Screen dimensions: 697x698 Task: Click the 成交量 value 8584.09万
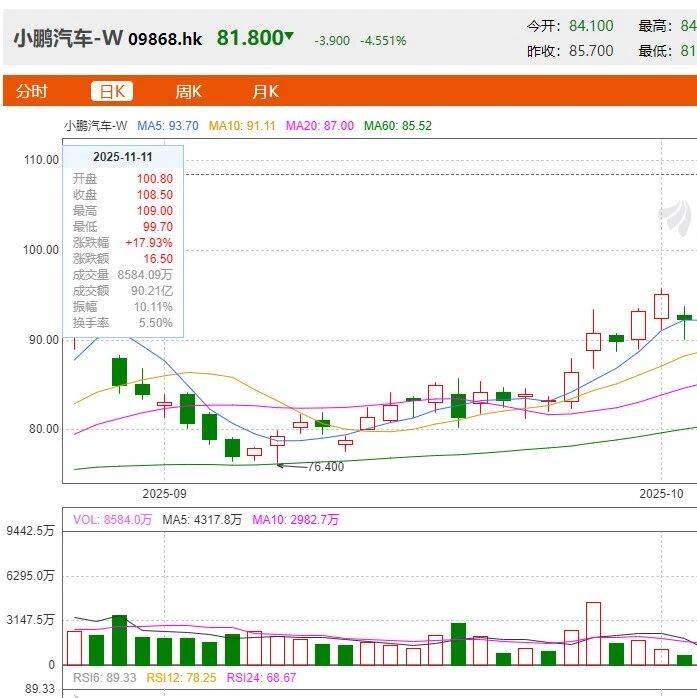click(145, 275)
